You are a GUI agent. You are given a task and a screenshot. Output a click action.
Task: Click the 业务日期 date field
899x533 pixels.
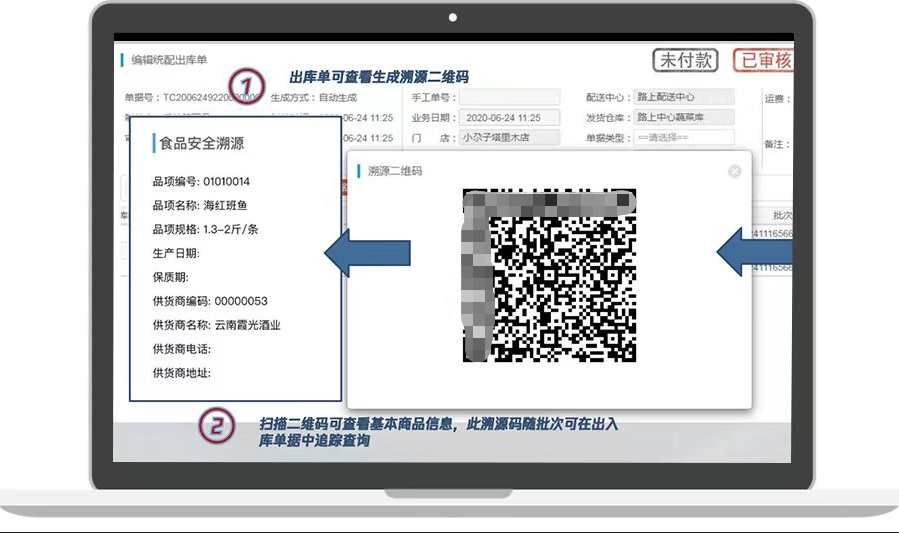[x=509, y=118]
